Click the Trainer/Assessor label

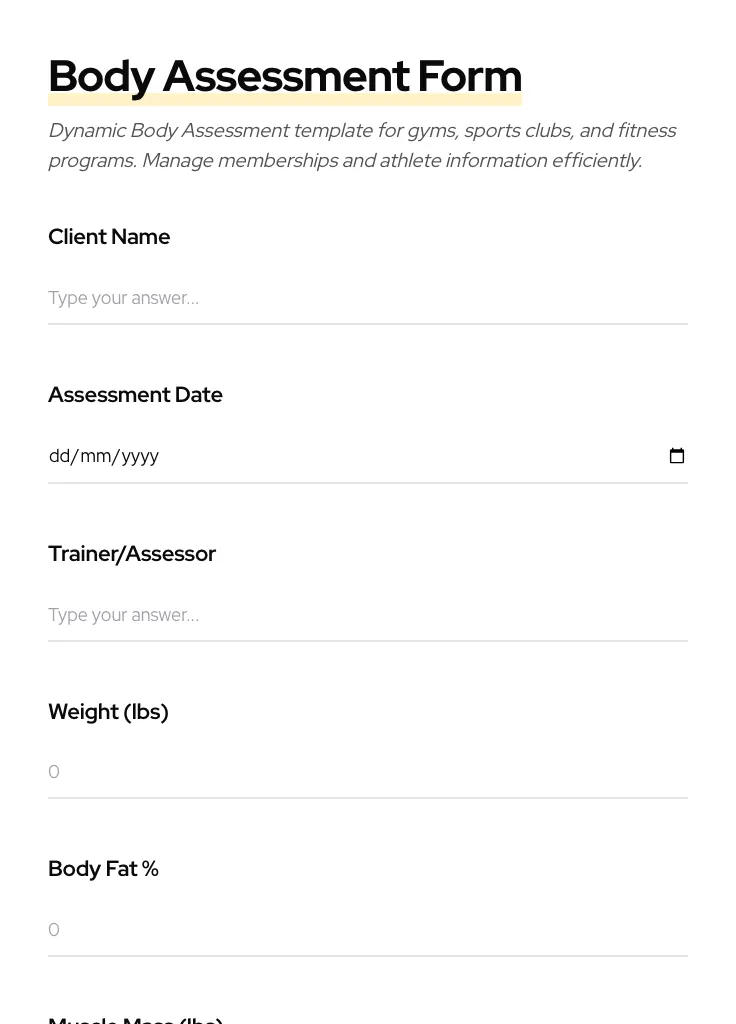point(132,553)
